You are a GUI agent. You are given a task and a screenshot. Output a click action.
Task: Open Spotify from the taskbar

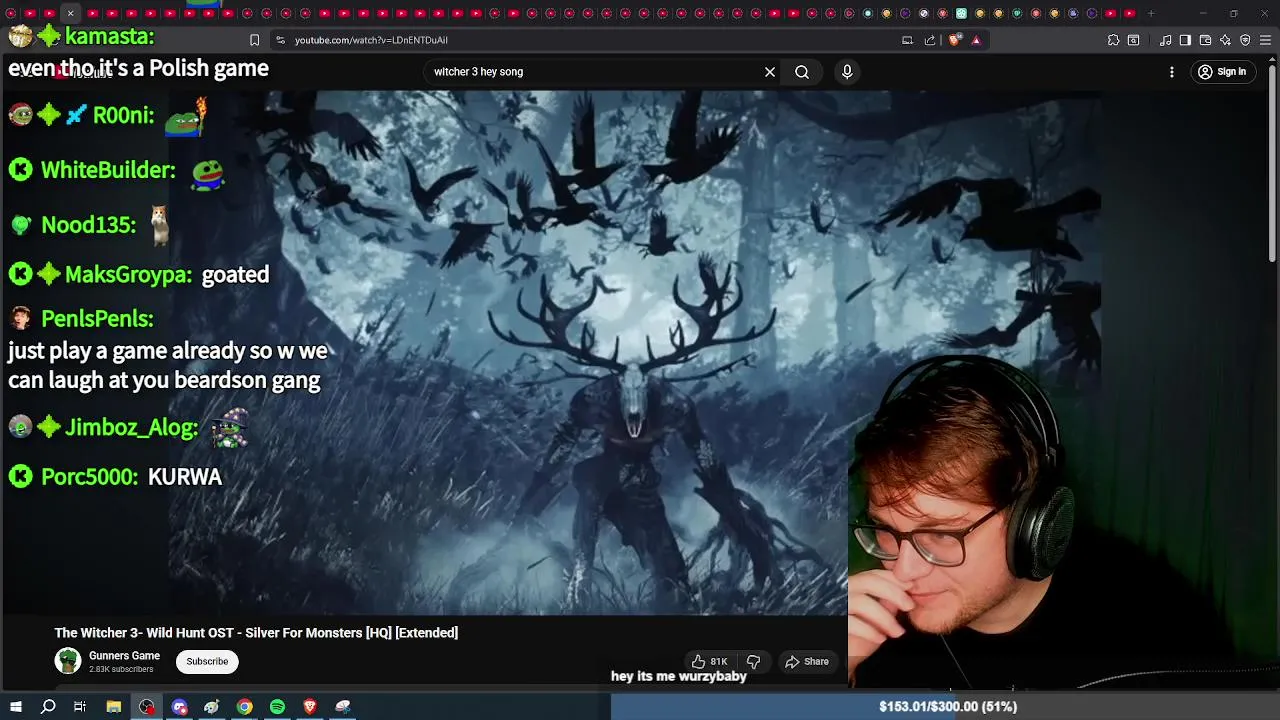click(277, 707)
